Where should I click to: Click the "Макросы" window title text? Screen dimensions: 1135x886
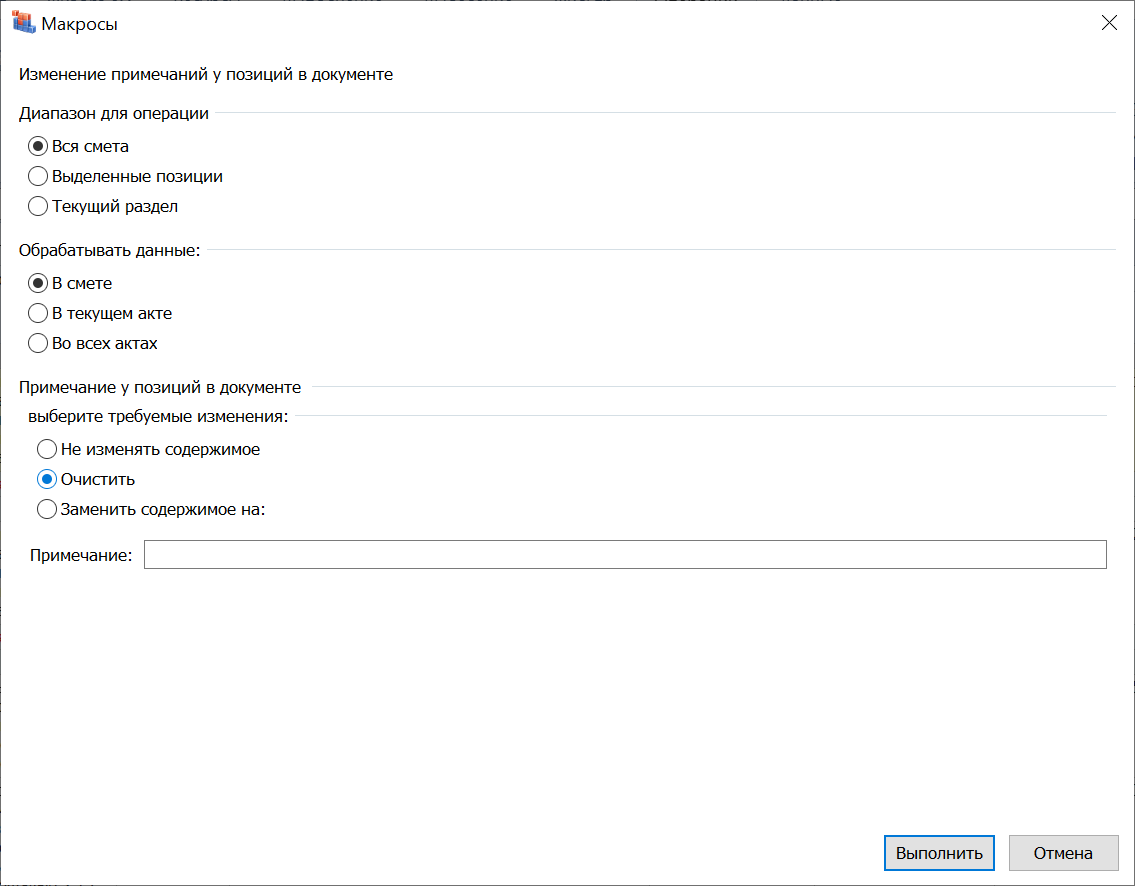pyautogui.click(x=79, y=24)
